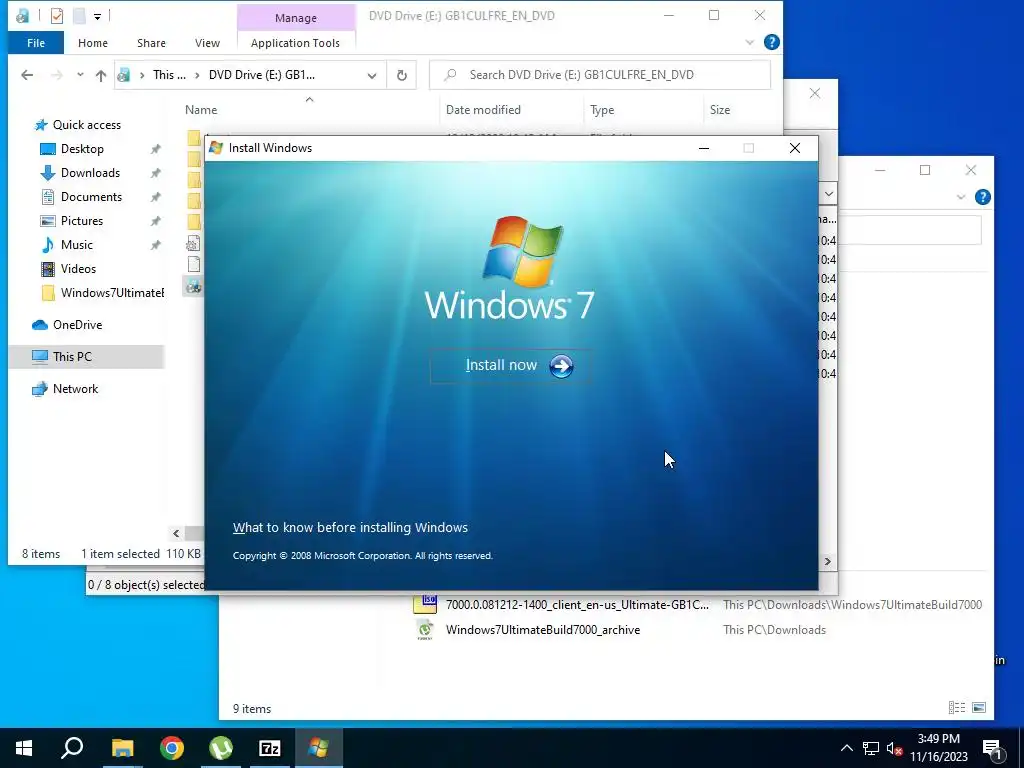Expand the address bar history dropdown
The width and height of the screenshot is (1024, 768).
pos(372,75)
